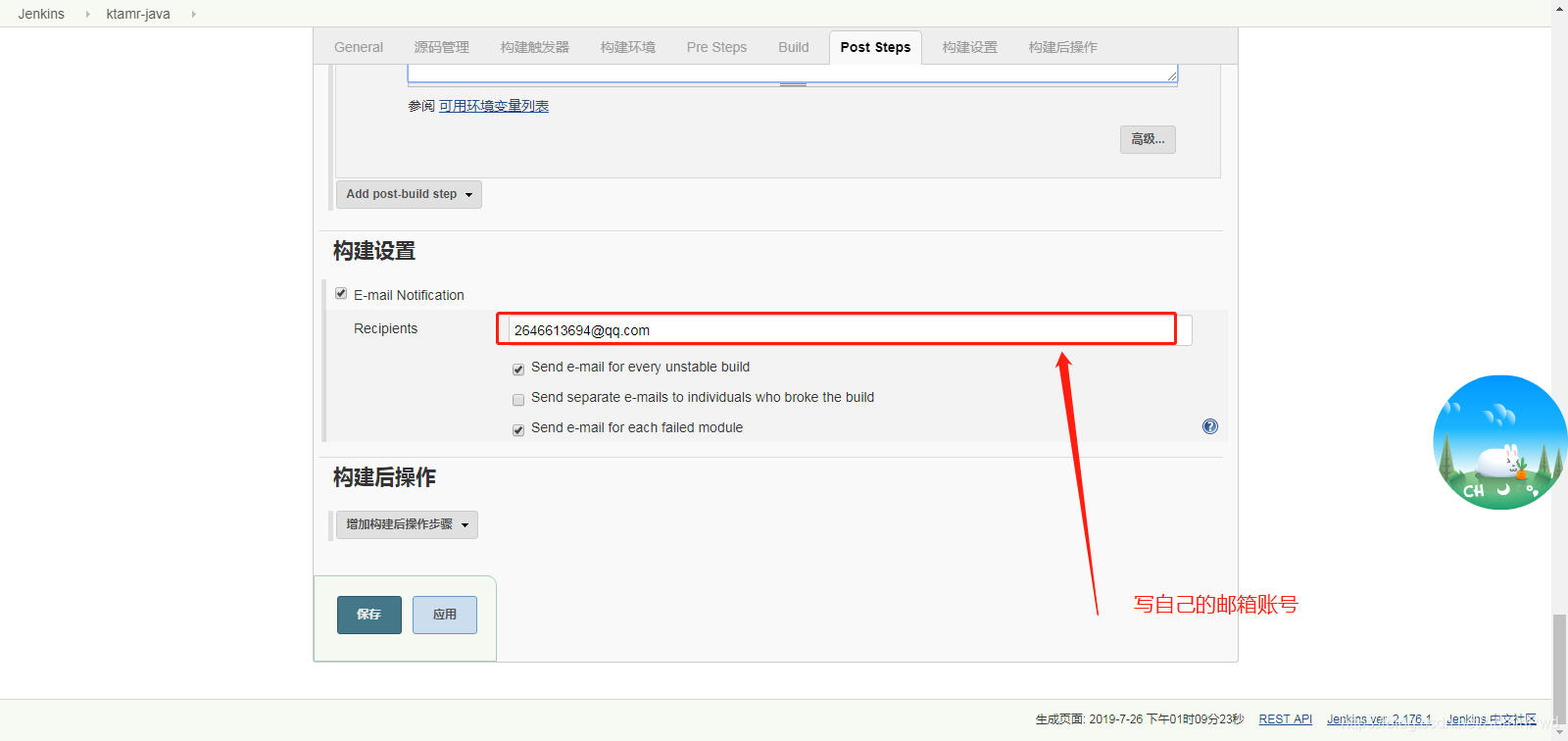1568x741 pixels.
Task: Click the scrollbar down arrow
Action: [x=1559, y=732]
